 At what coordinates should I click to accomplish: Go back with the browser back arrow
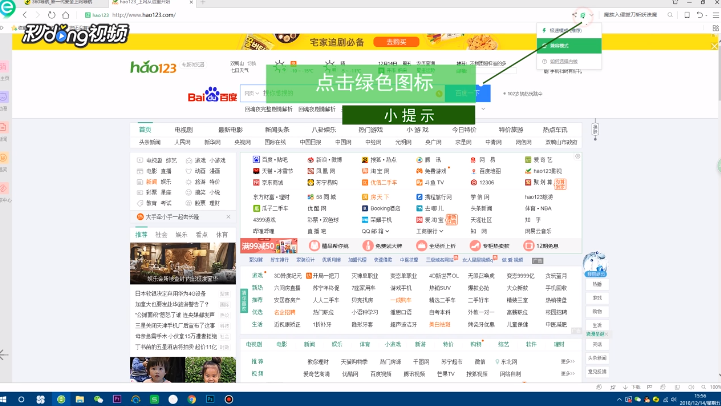[25, 15]
